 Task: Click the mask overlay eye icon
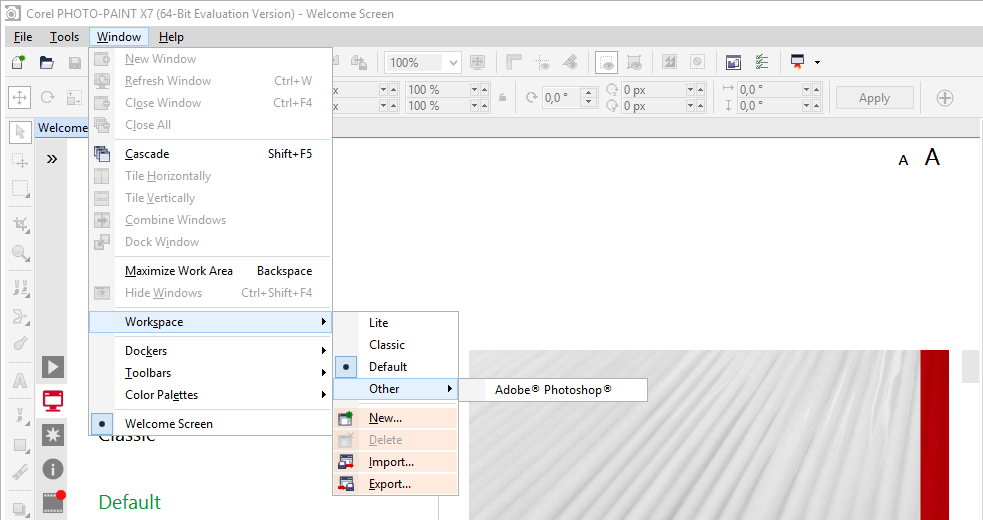coord(606,62)
